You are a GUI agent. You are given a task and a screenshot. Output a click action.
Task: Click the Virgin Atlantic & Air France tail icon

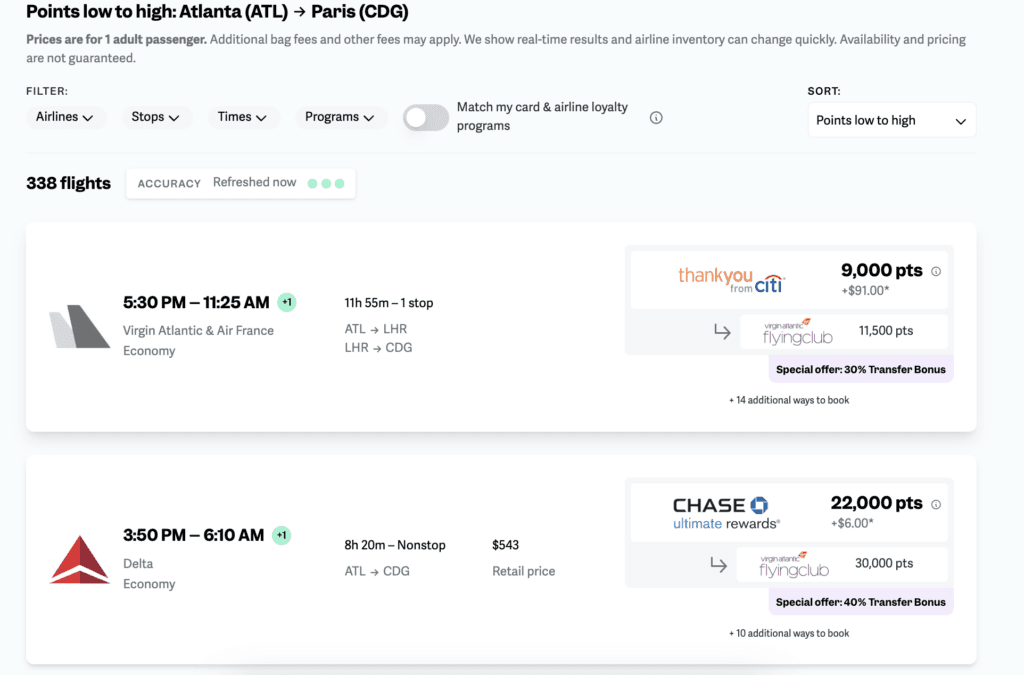(80, 327)
